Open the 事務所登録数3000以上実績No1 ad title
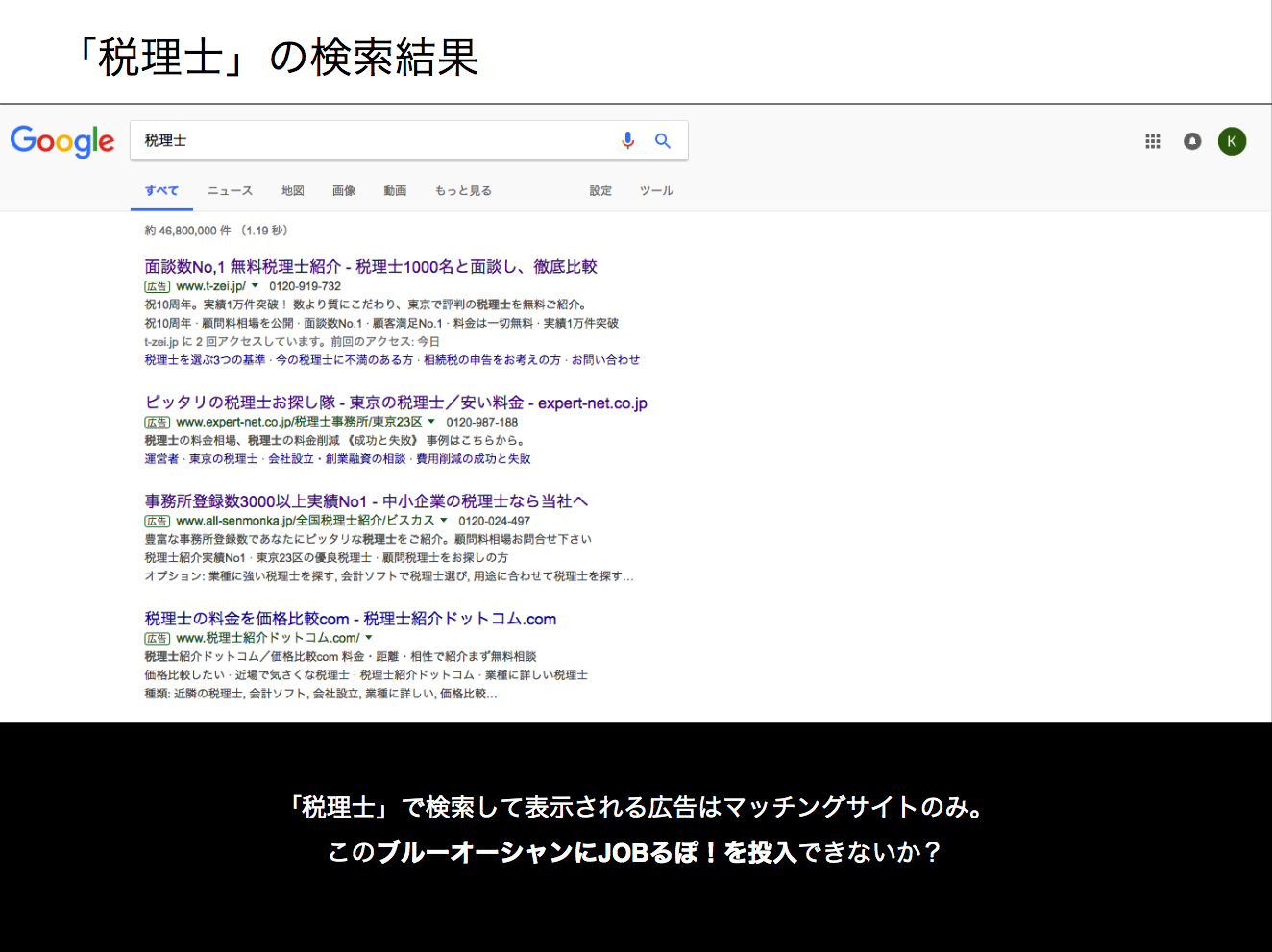Screen dimensions: 1272x952 point(366,500)
